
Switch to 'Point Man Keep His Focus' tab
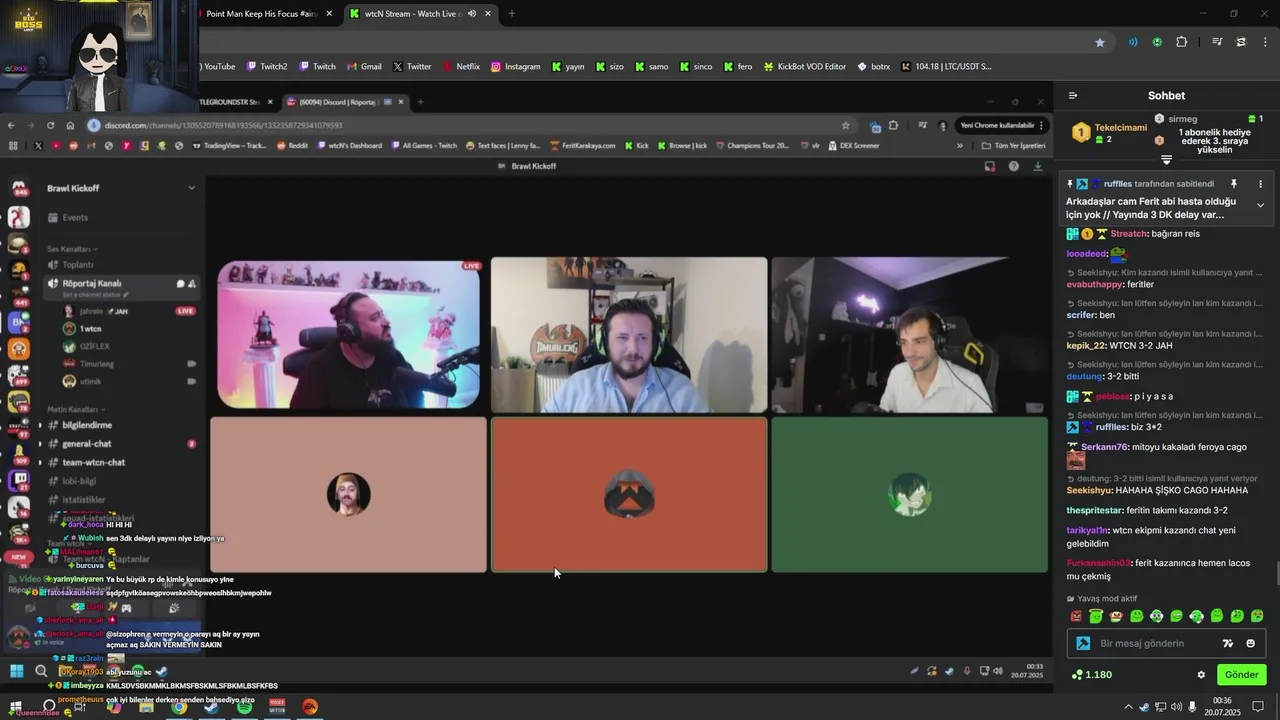tap(262, 14)
